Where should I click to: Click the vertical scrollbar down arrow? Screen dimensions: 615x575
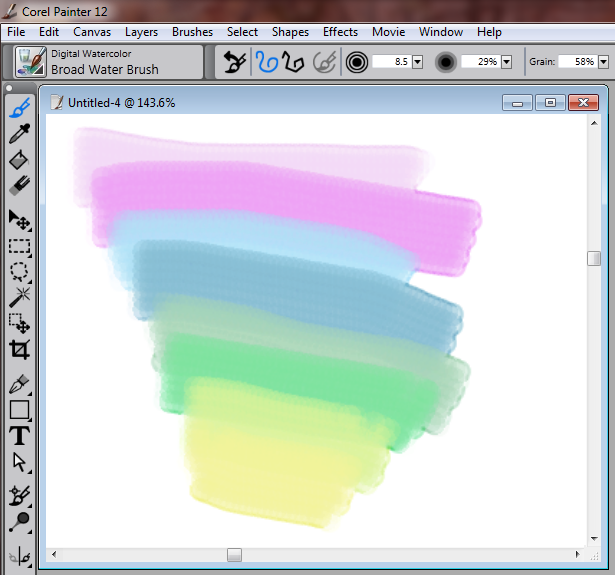coord(594,539)
